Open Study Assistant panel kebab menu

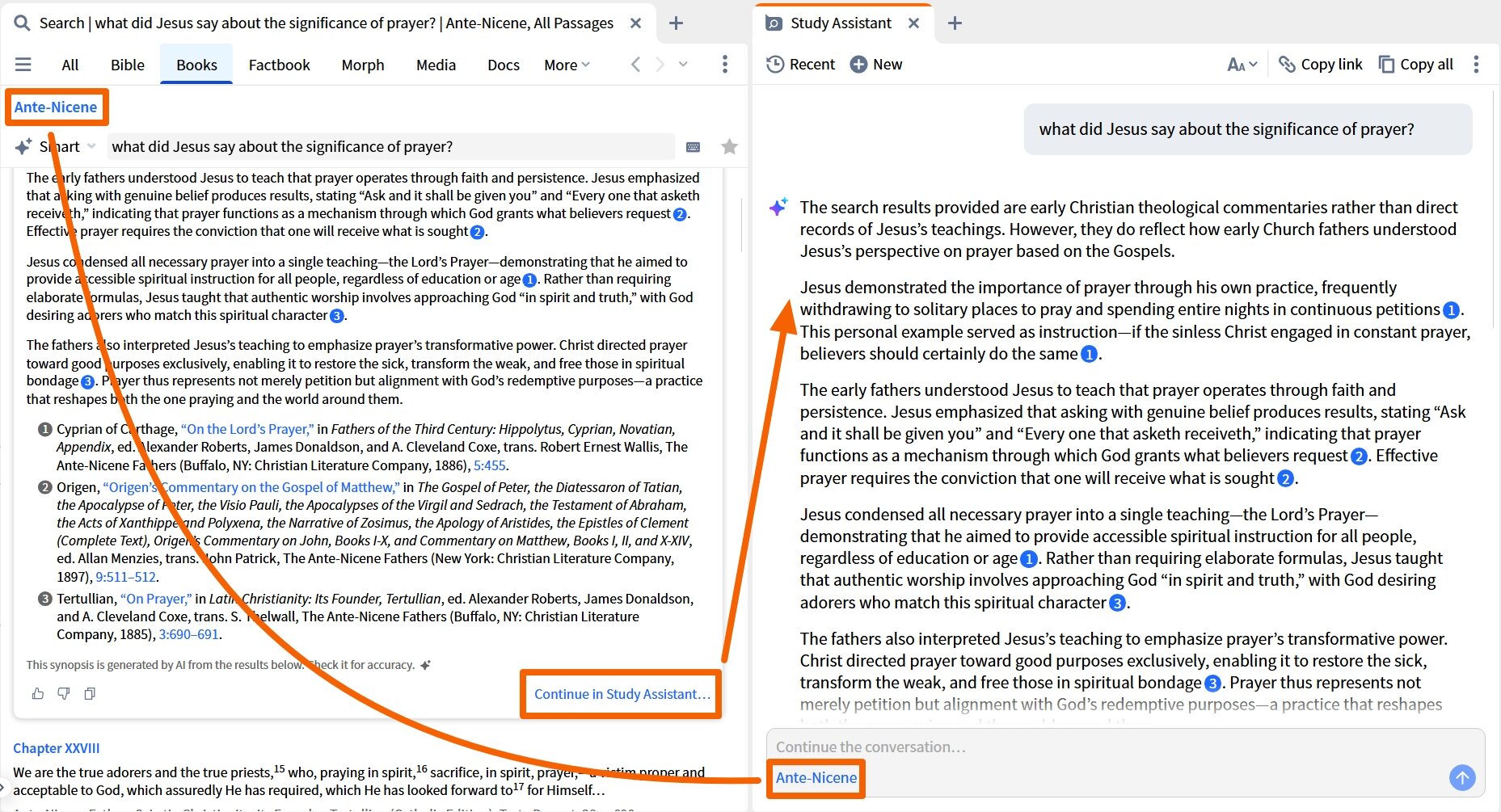[1476, 65]
